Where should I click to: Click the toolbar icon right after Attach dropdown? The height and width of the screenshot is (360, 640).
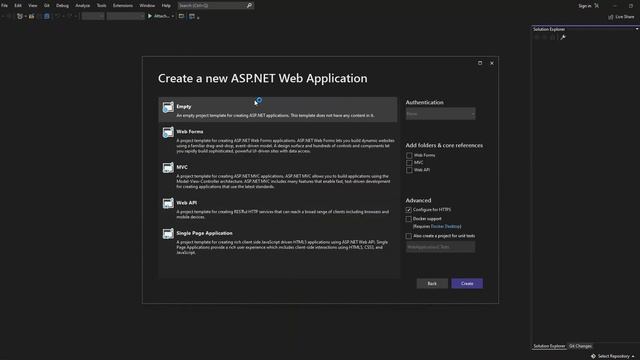coord(181,16)
